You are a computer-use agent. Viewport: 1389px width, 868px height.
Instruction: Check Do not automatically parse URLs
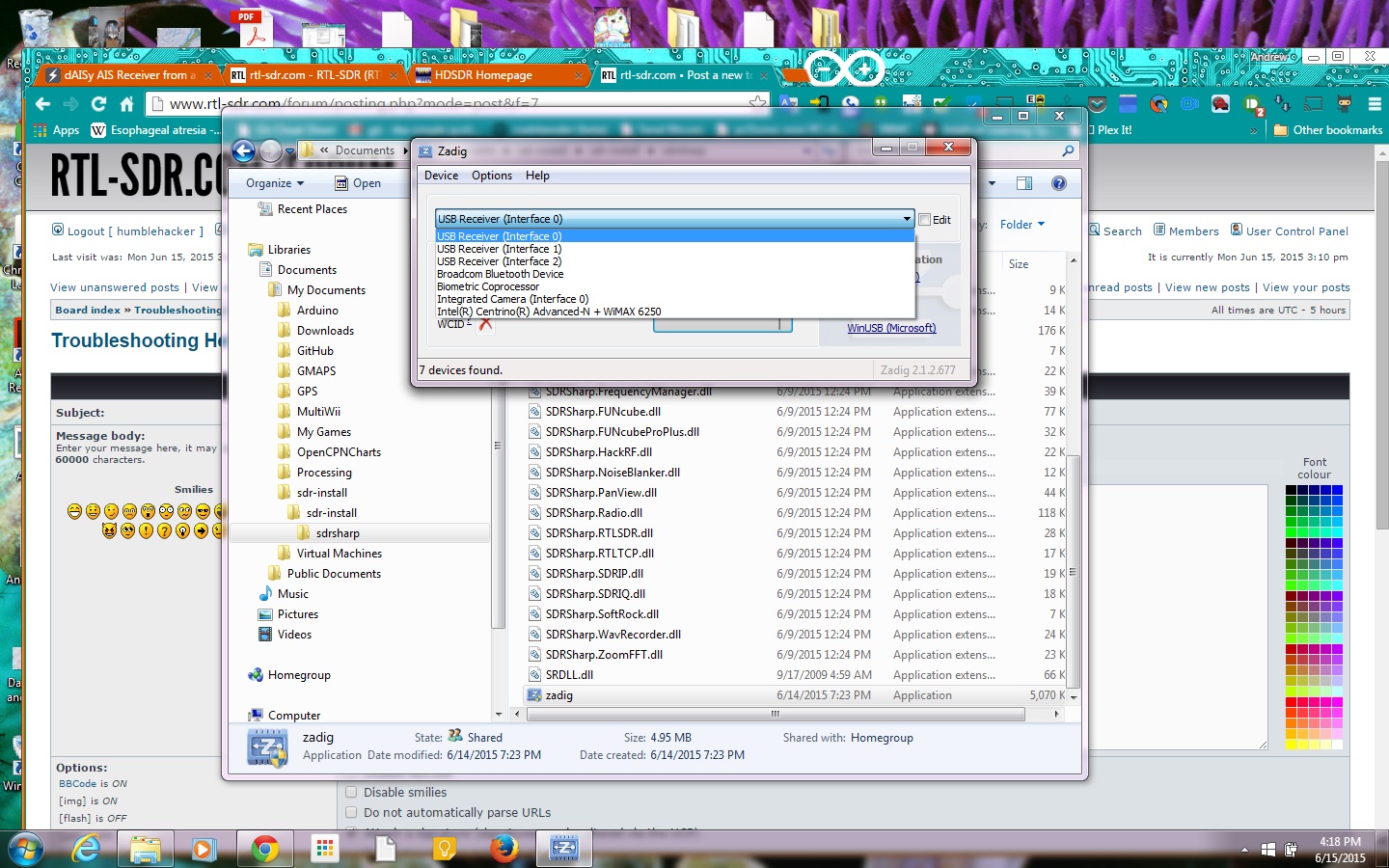352,813
